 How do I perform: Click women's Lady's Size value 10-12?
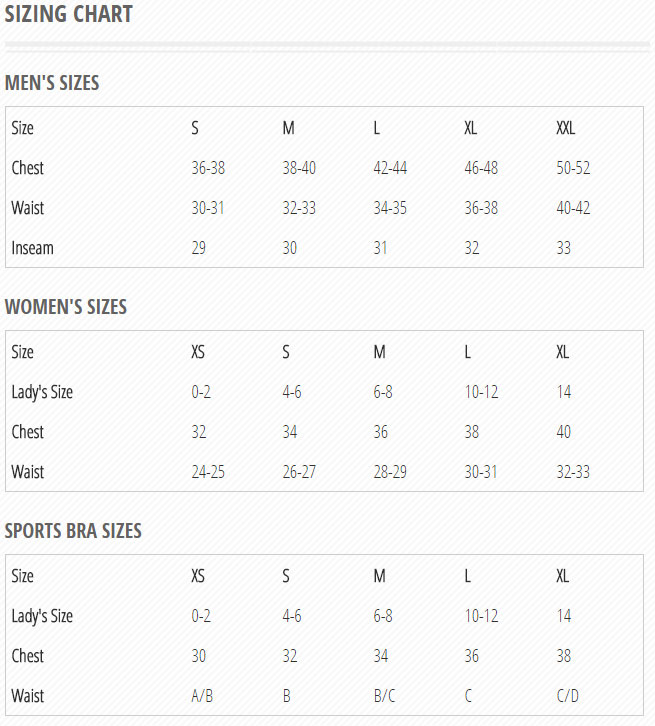[481, 392]
